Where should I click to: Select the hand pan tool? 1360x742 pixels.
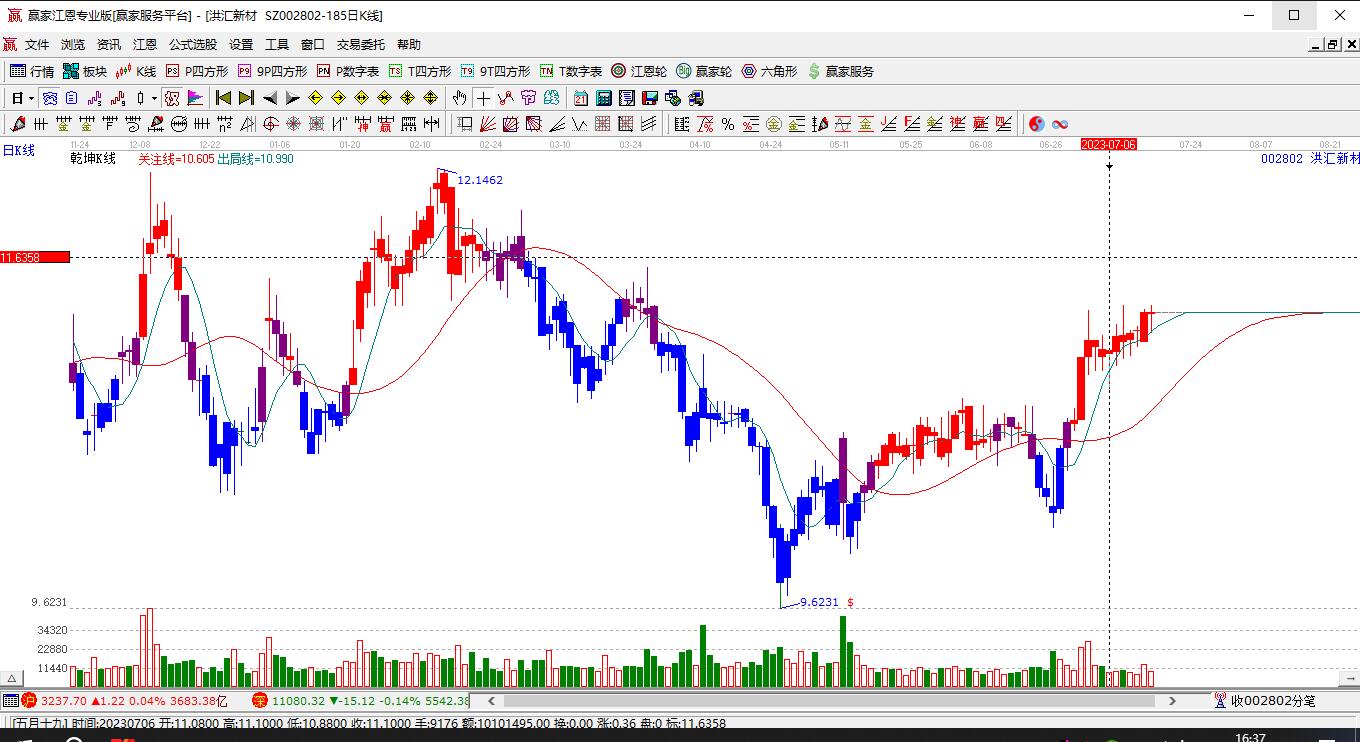[x=459, y=98]
